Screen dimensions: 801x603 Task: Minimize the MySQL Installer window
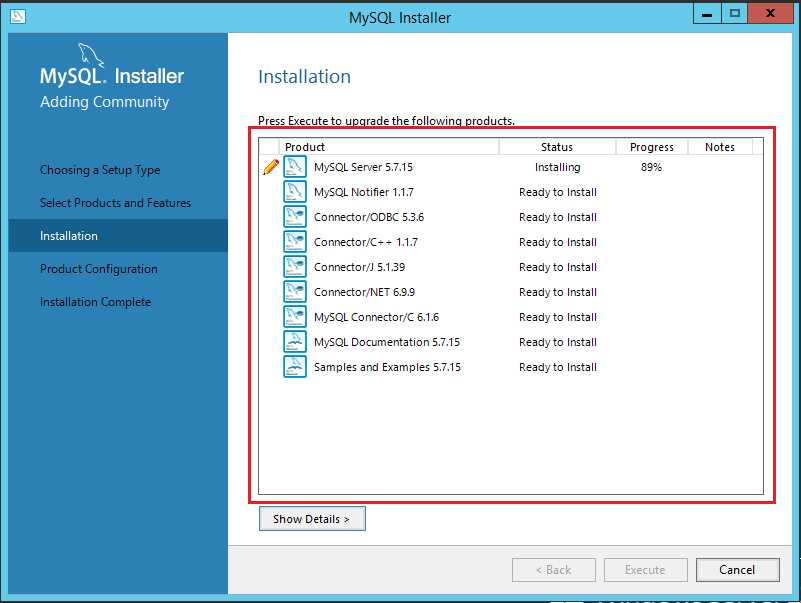707,14
